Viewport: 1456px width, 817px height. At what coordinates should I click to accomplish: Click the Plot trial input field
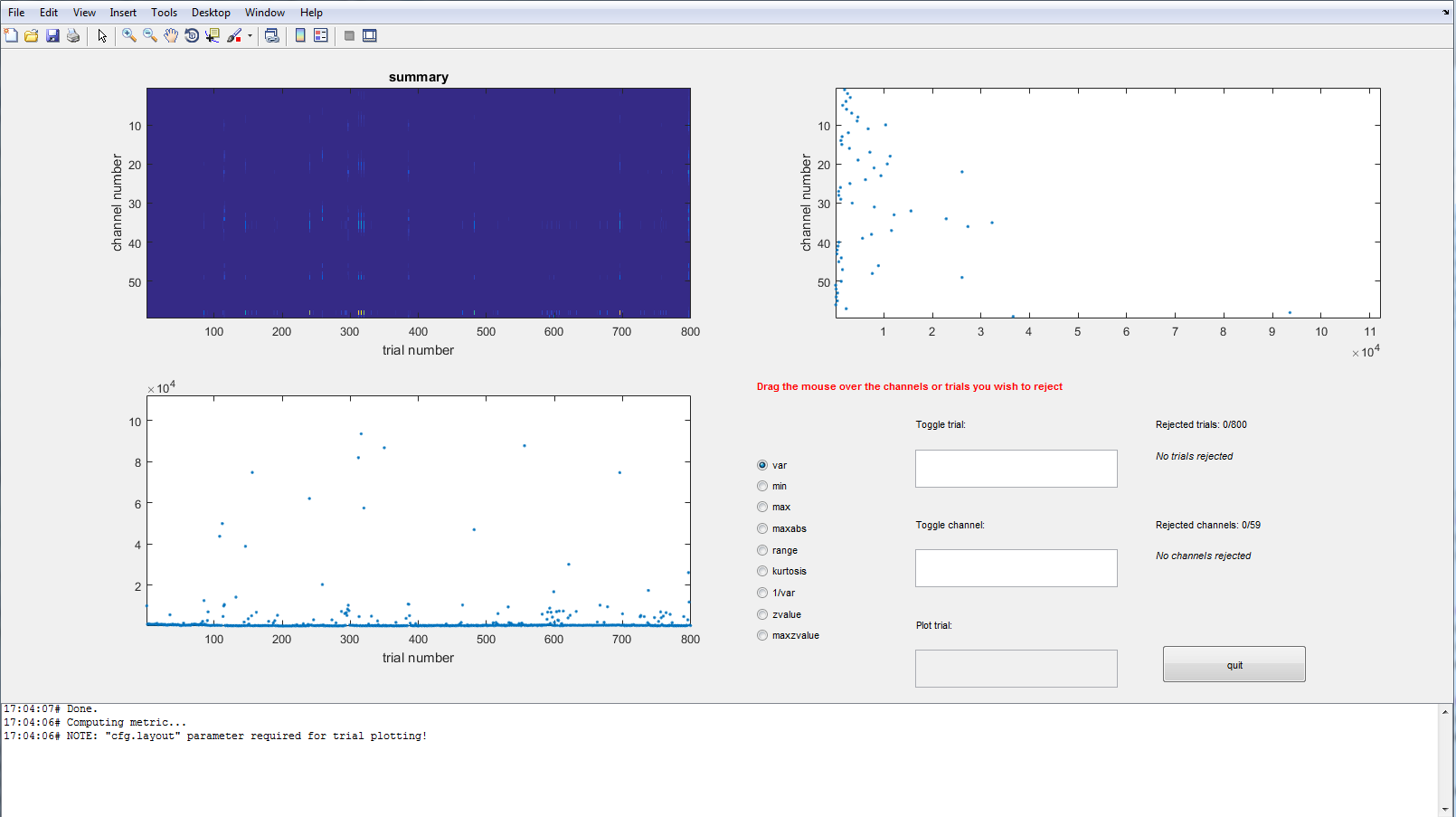point(1016,669)
